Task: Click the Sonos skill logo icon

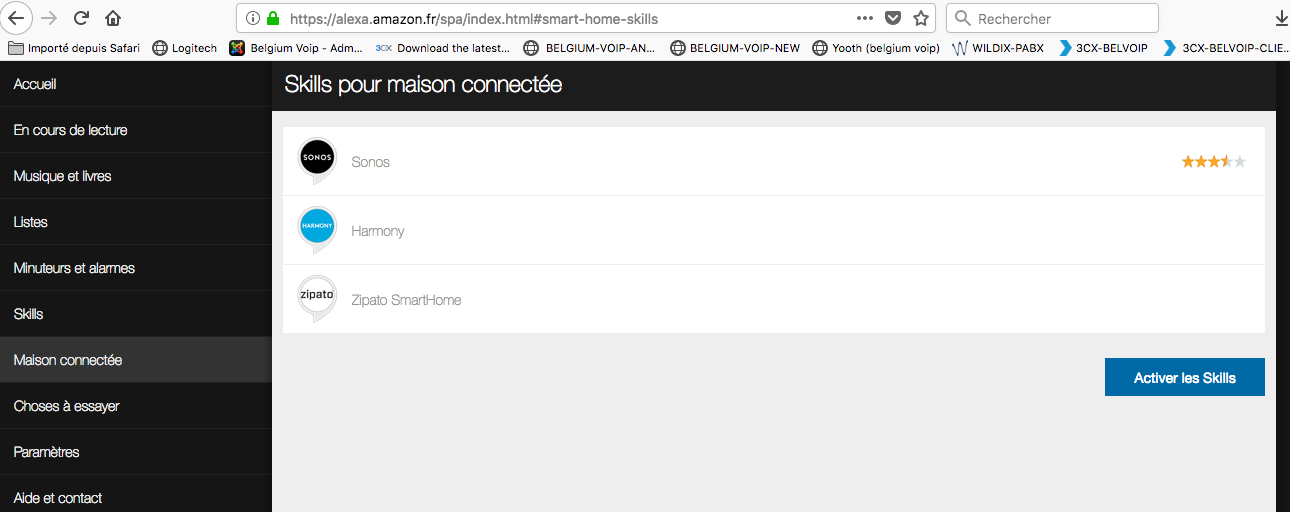Action: pos(318,159)
